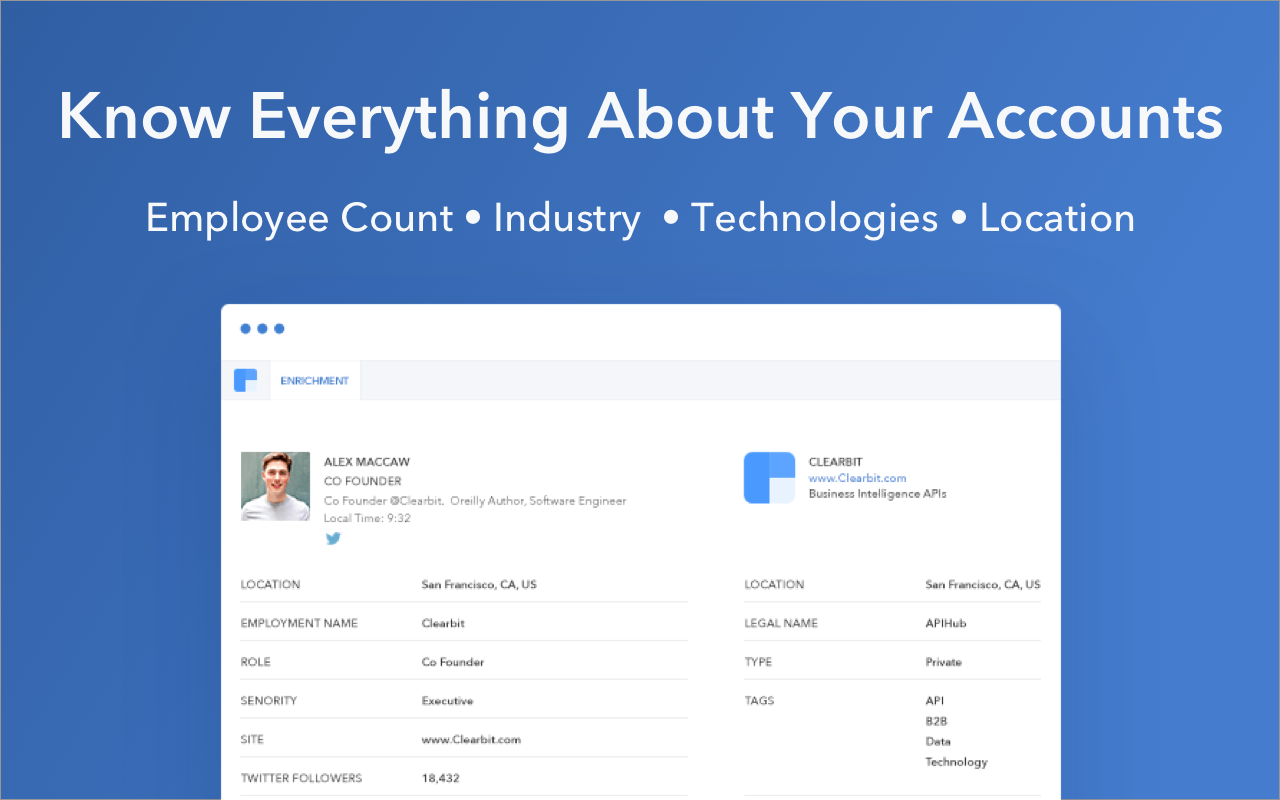Viewport: 1280px width, 800px height.
Task: Click the first blue window dot
Action: (245, 327)
